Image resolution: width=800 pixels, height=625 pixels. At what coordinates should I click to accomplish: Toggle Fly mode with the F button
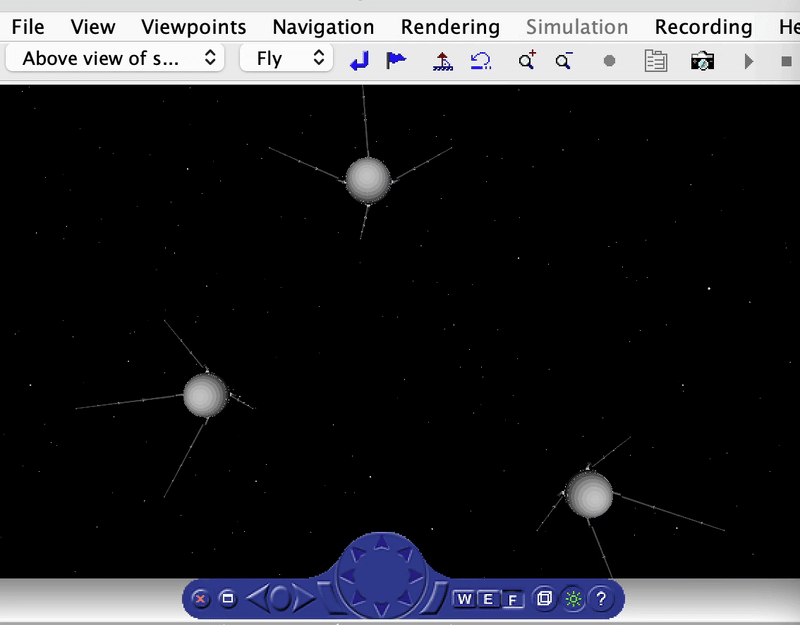click(512, 599)
